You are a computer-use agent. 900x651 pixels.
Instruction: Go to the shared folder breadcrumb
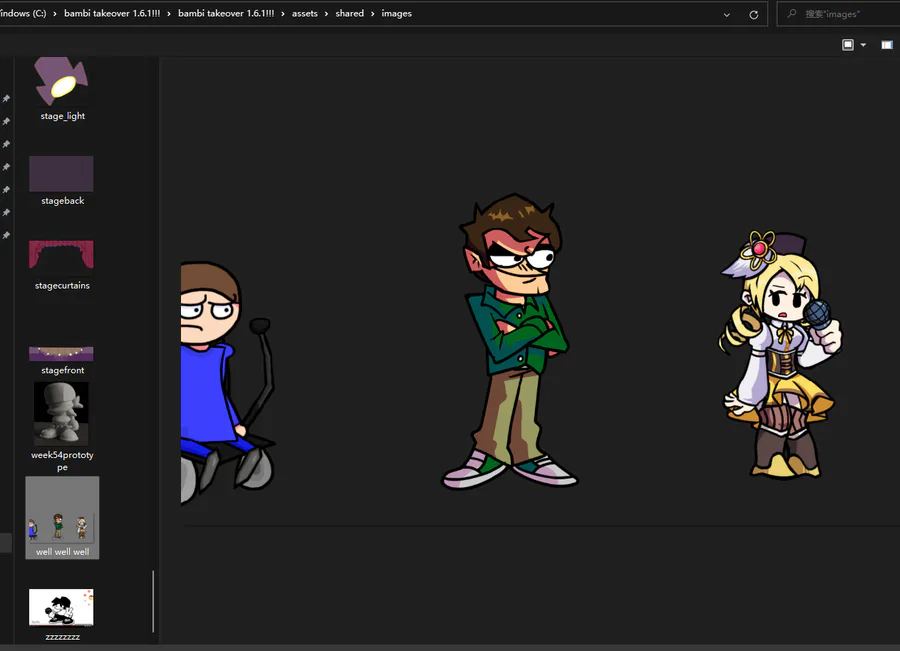click(x=350, y=13)
